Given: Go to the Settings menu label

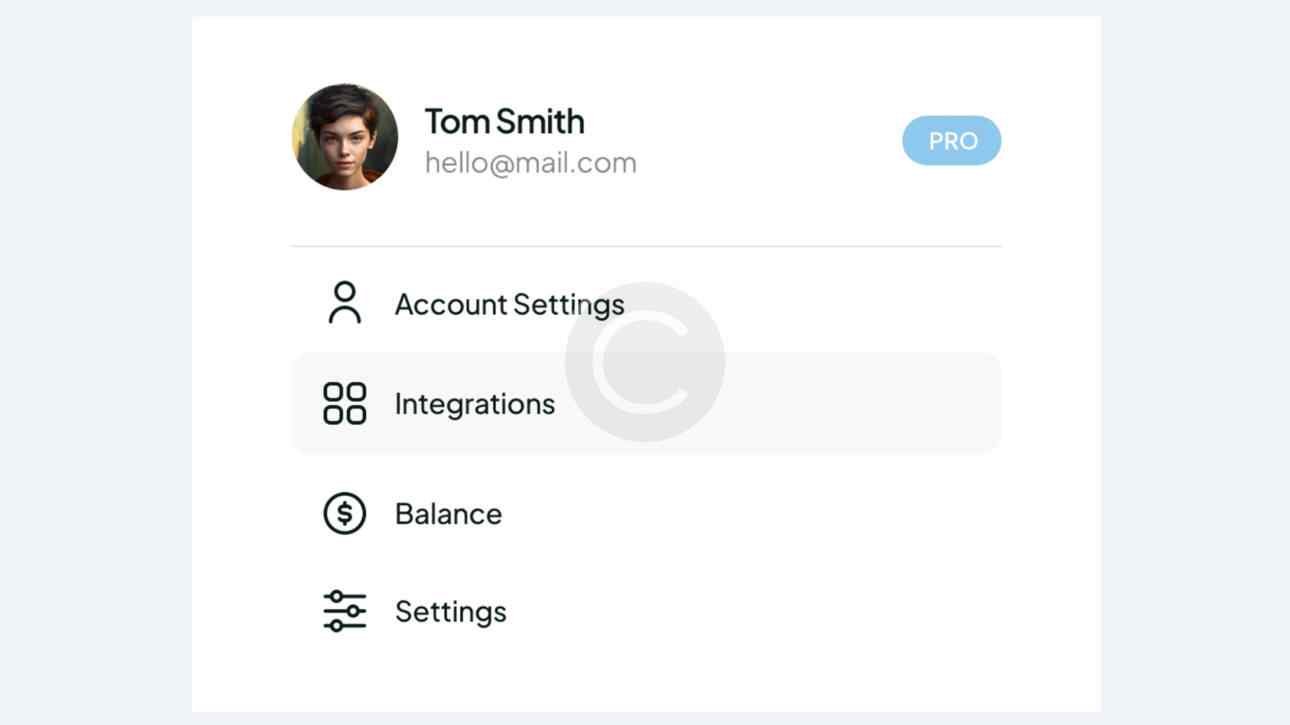Looking at the screenshot, I should point(450,611).
